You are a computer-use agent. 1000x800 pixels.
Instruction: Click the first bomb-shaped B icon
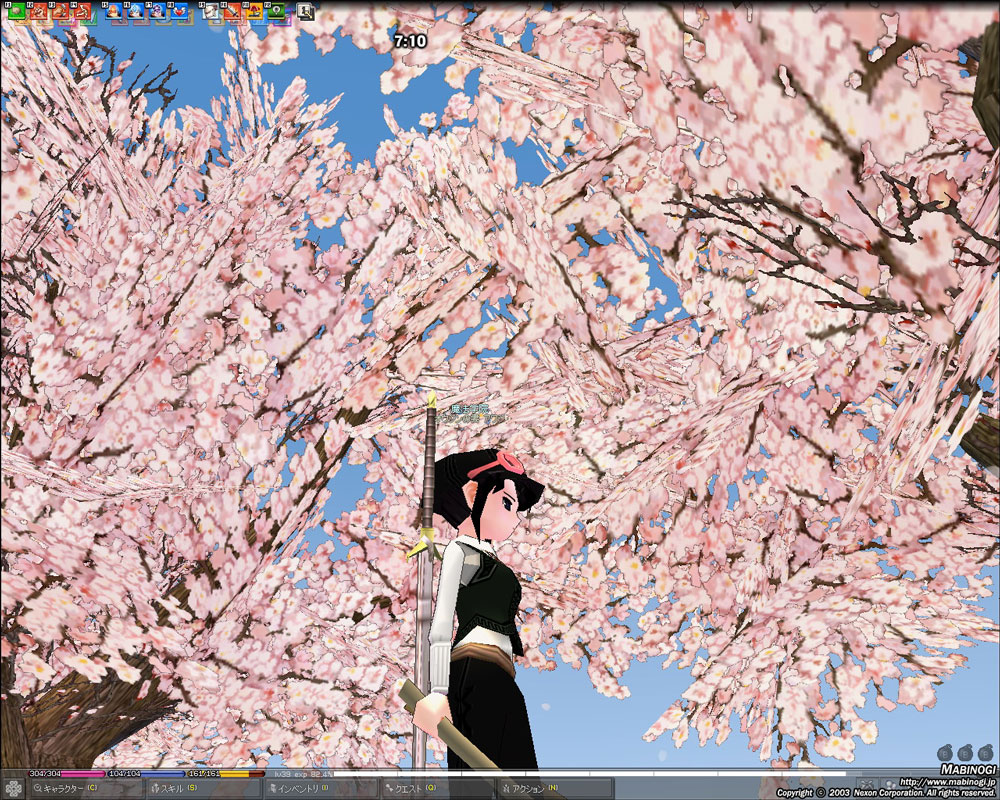point(945,753)
